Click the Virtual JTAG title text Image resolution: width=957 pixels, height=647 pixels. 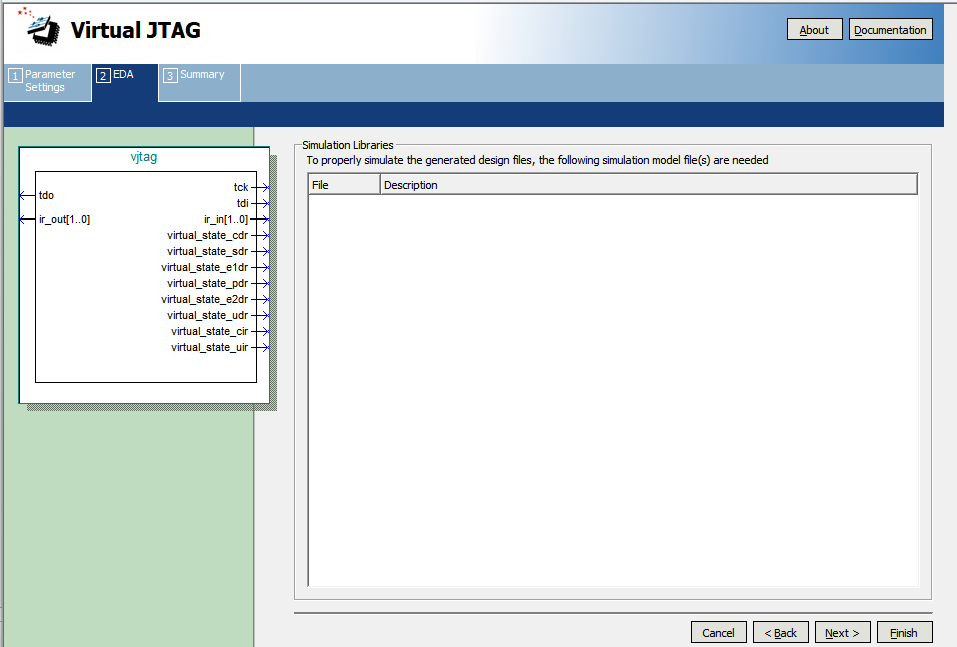135,30
